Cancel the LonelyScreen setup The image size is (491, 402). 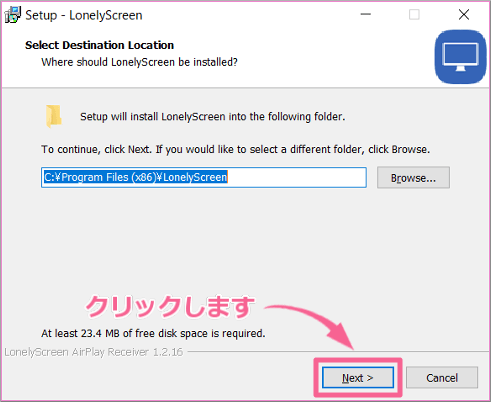442,378
